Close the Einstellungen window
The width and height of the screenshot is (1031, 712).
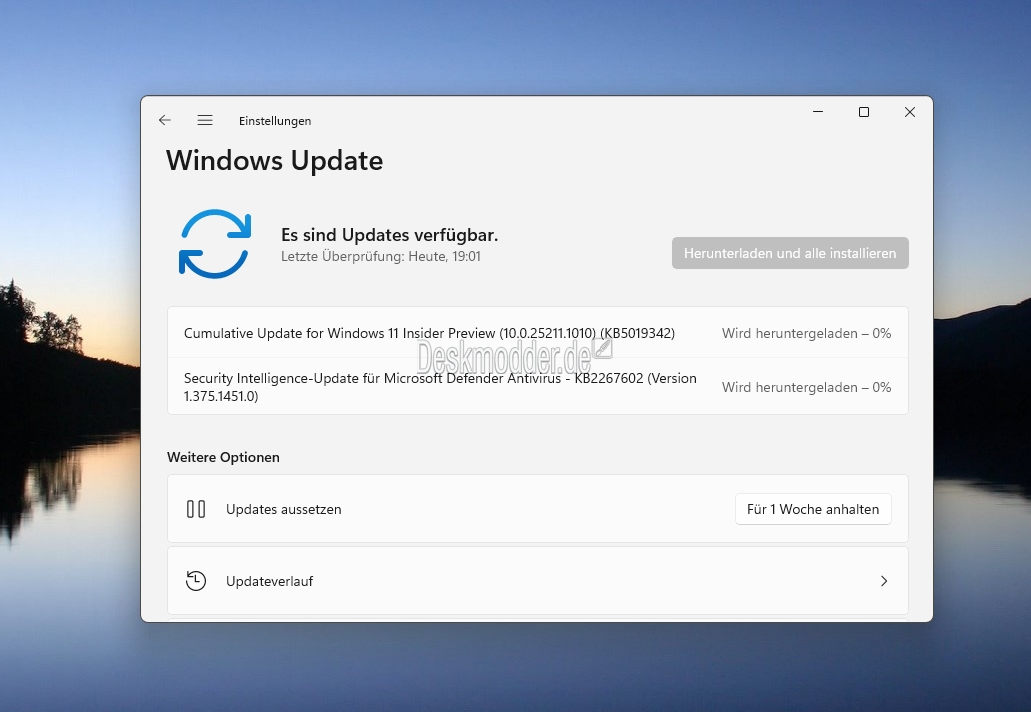(910, 112)
